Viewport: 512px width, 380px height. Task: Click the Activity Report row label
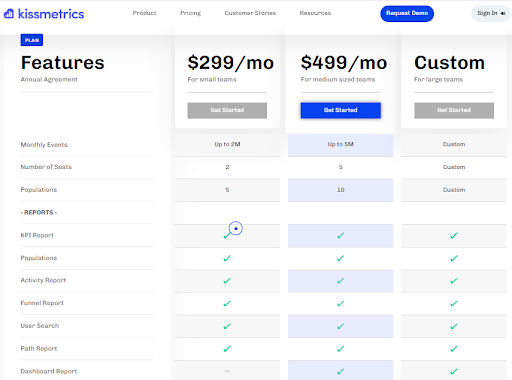point(43,280)
